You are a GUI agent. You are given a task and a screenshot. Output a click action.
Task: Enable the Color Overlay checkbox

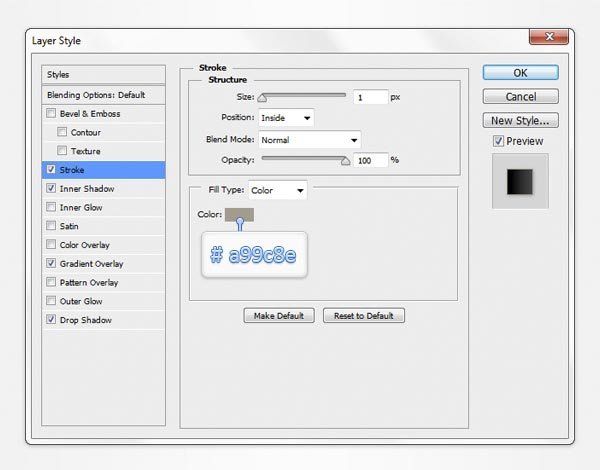coord(51,245)
